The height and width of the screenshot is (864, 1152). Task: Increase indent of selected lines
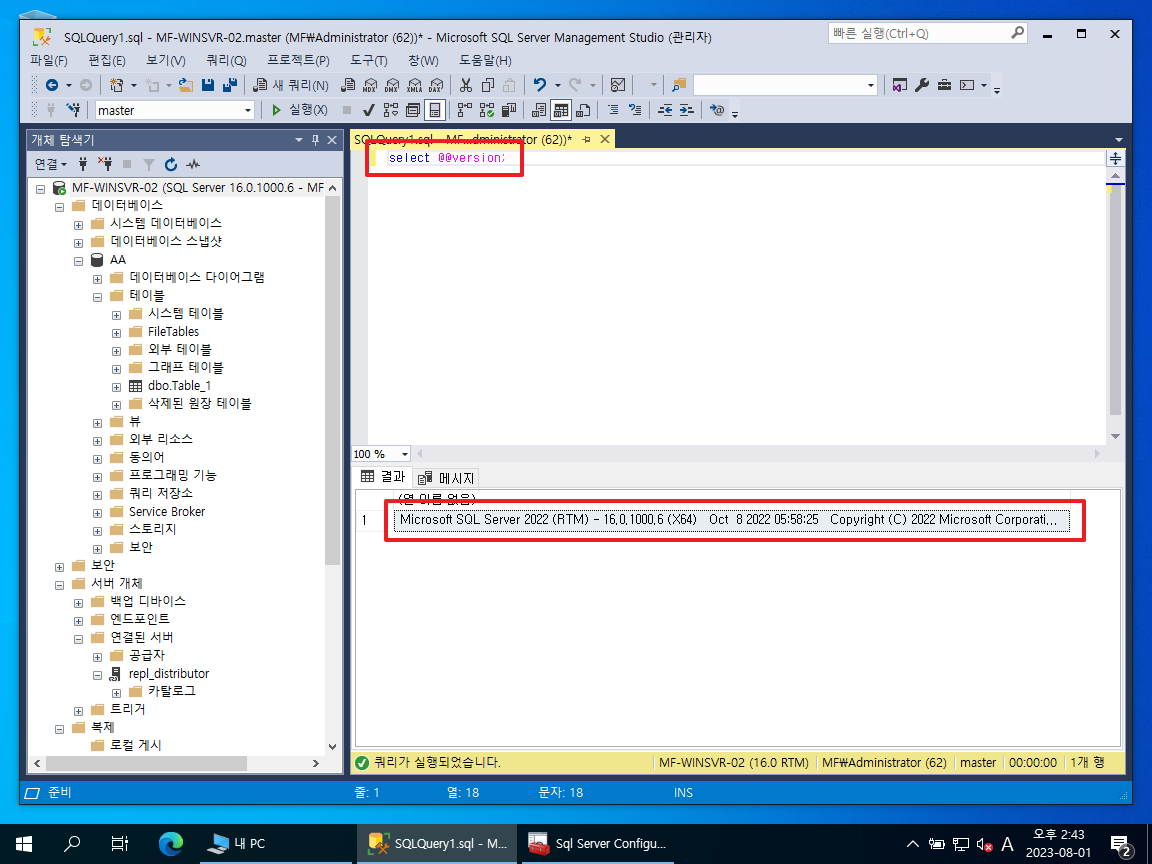point(686,110)
